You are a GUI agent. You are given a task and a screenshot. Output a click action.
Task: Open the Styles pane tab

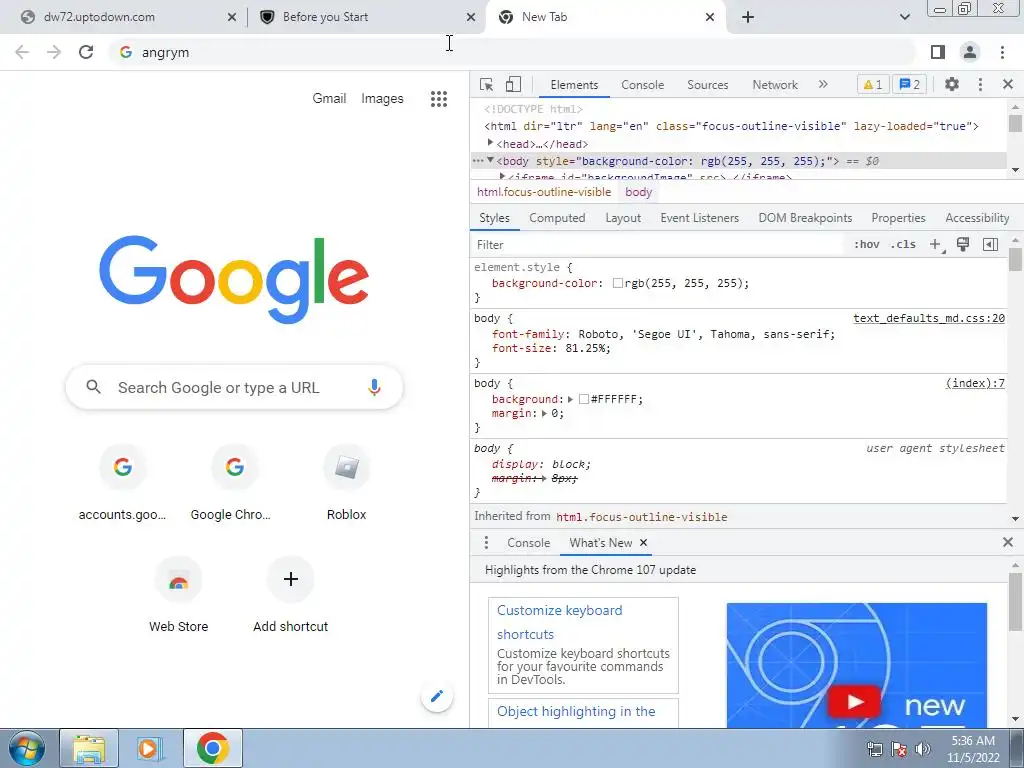click(x=494, y=218)
